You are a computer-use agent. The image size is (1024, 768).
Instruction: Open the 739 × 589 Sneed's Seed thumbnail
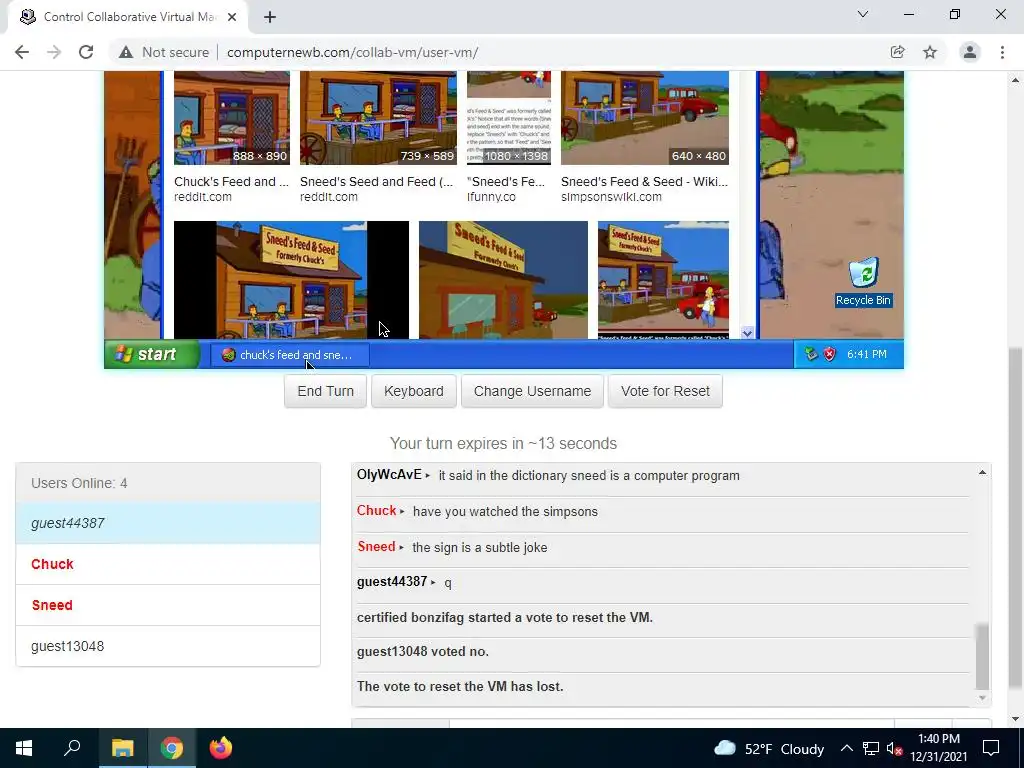point(378,118)
